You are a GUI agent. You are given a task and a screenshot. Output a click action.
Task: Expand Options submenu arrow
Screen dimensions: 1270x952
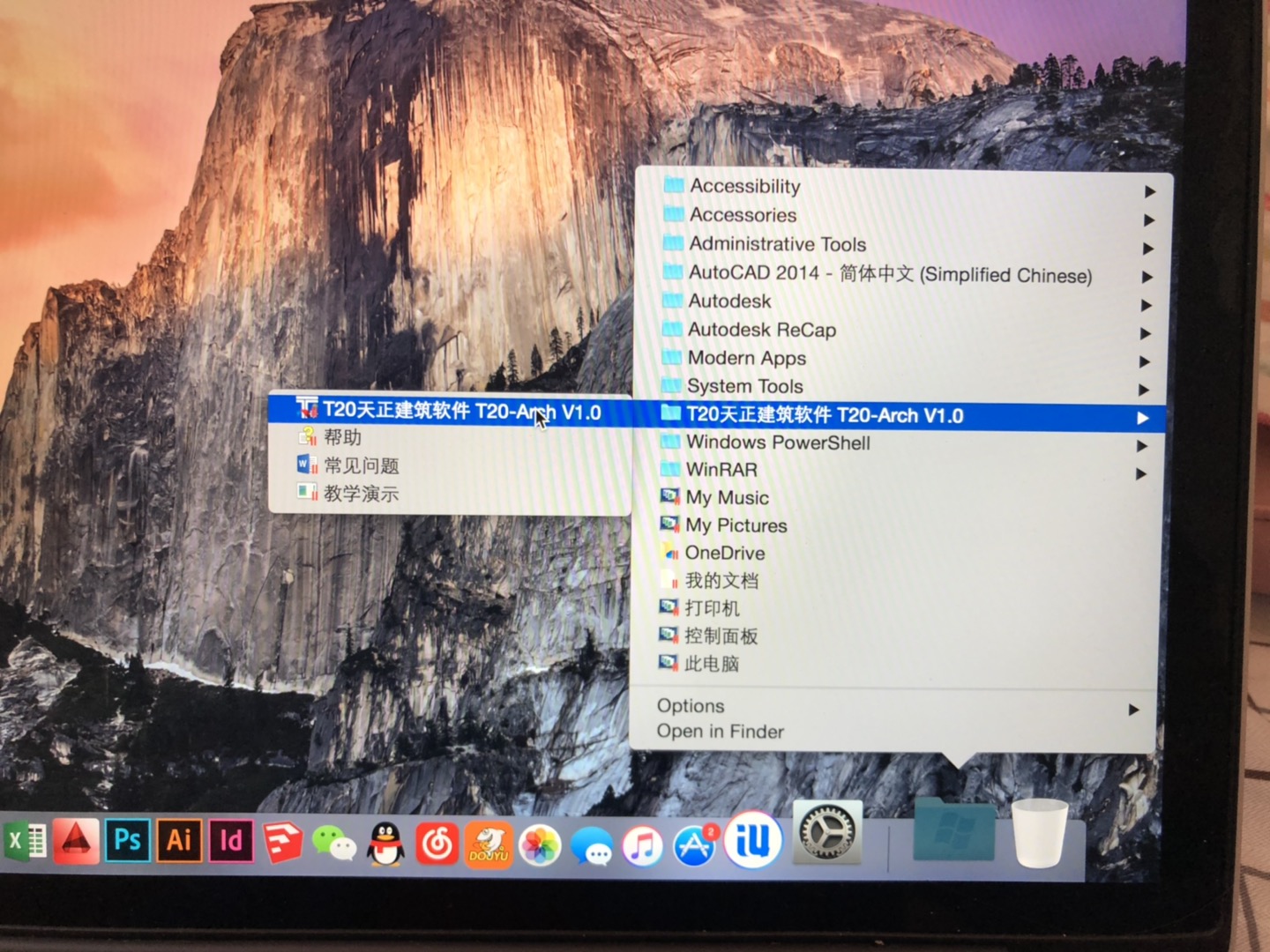coord(1134,710)
